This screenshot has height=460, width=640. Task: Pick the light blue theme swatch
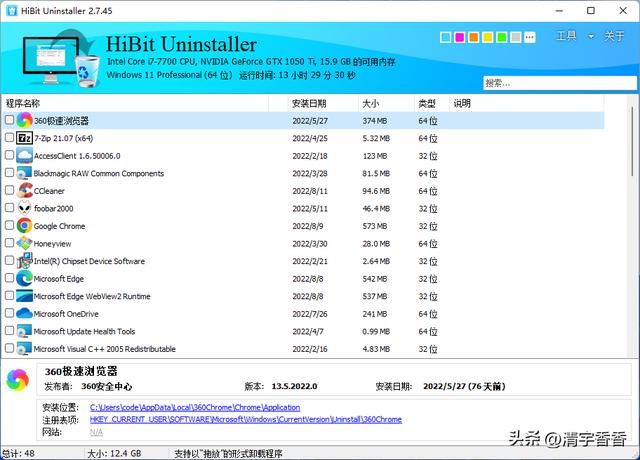(446, 38)
